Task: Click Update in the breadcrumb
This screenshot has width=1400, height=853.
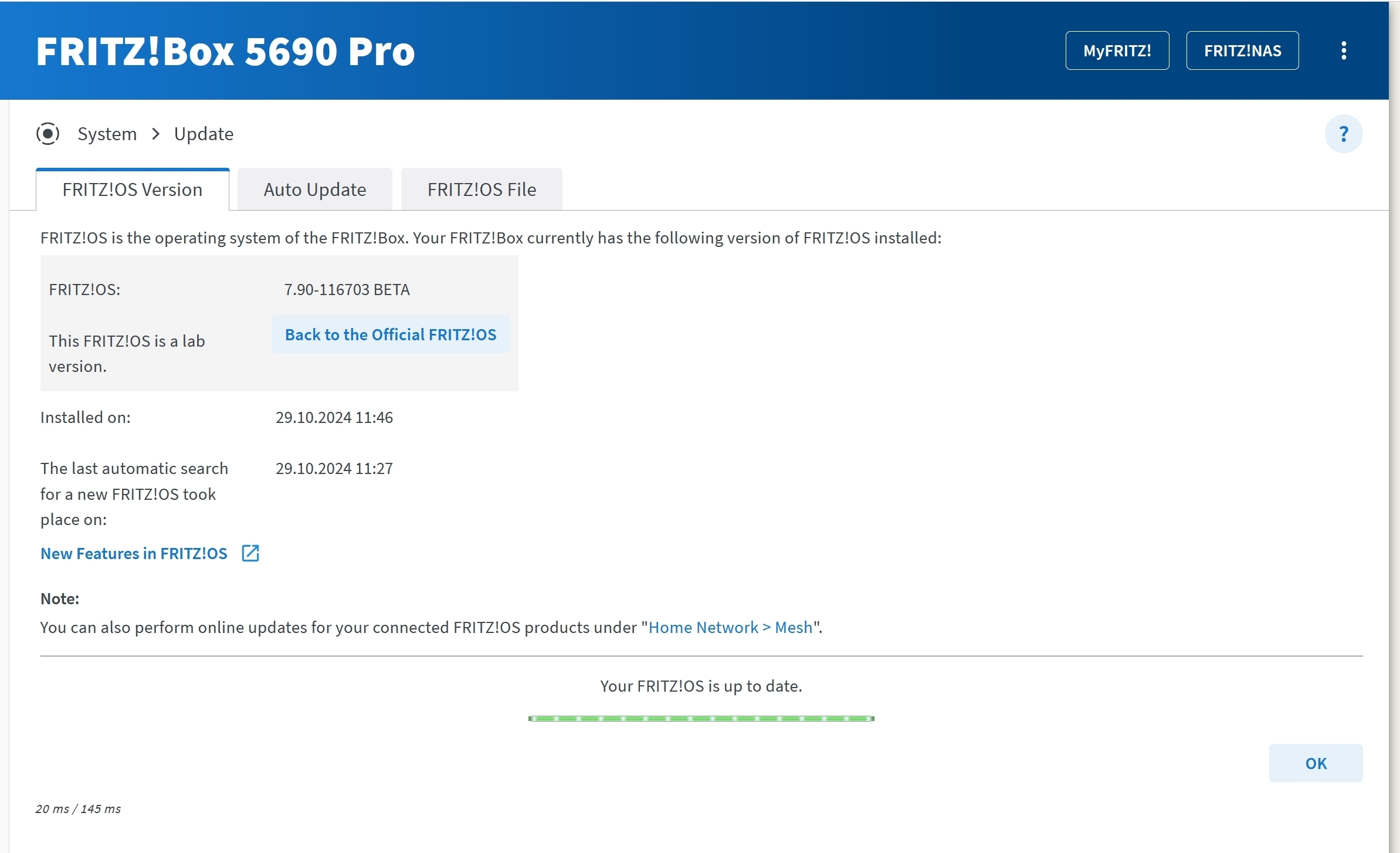Action: [204, 134]
